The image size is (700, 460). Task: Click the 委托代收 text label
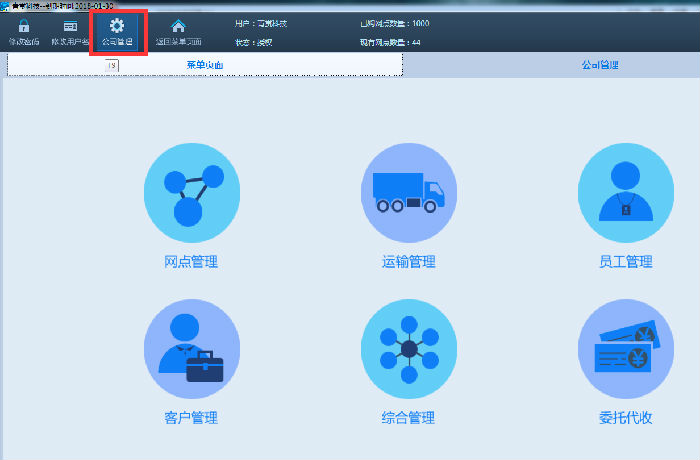(x=625, y=418)
